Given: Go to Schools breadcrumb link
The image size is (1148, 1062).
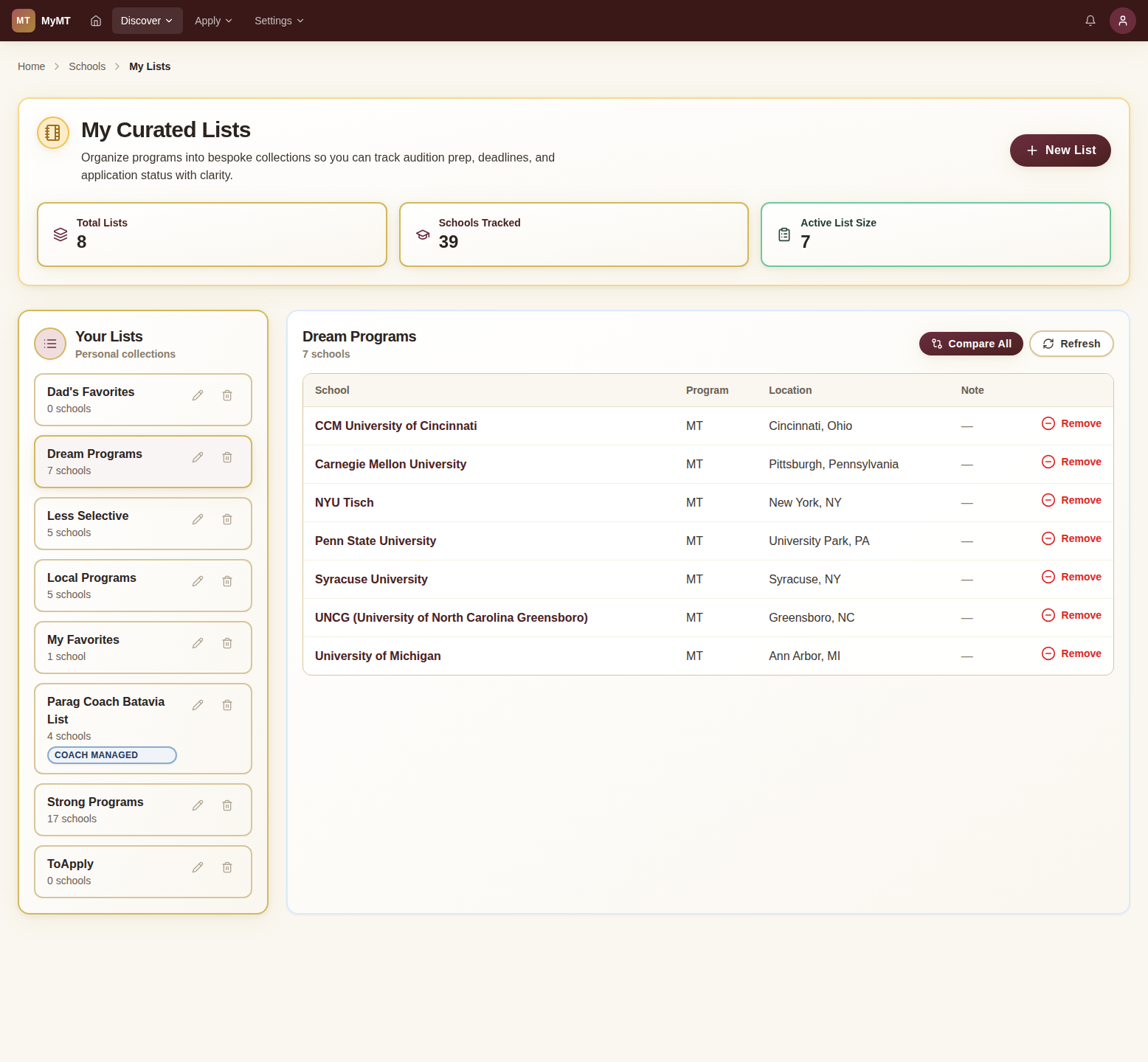Looking at the screenshot, I should [x=87, y=66].
